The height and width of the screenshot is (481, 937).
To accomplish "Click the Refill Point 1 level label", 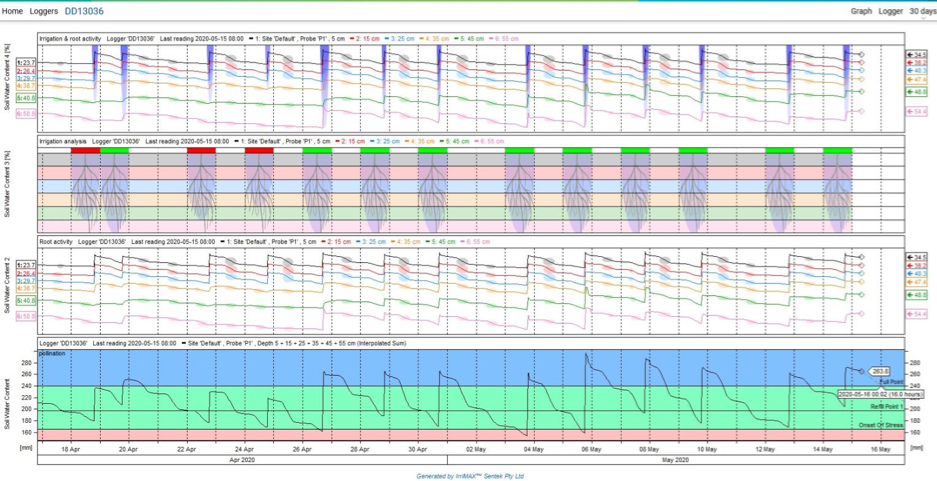I will coord(884,407).
